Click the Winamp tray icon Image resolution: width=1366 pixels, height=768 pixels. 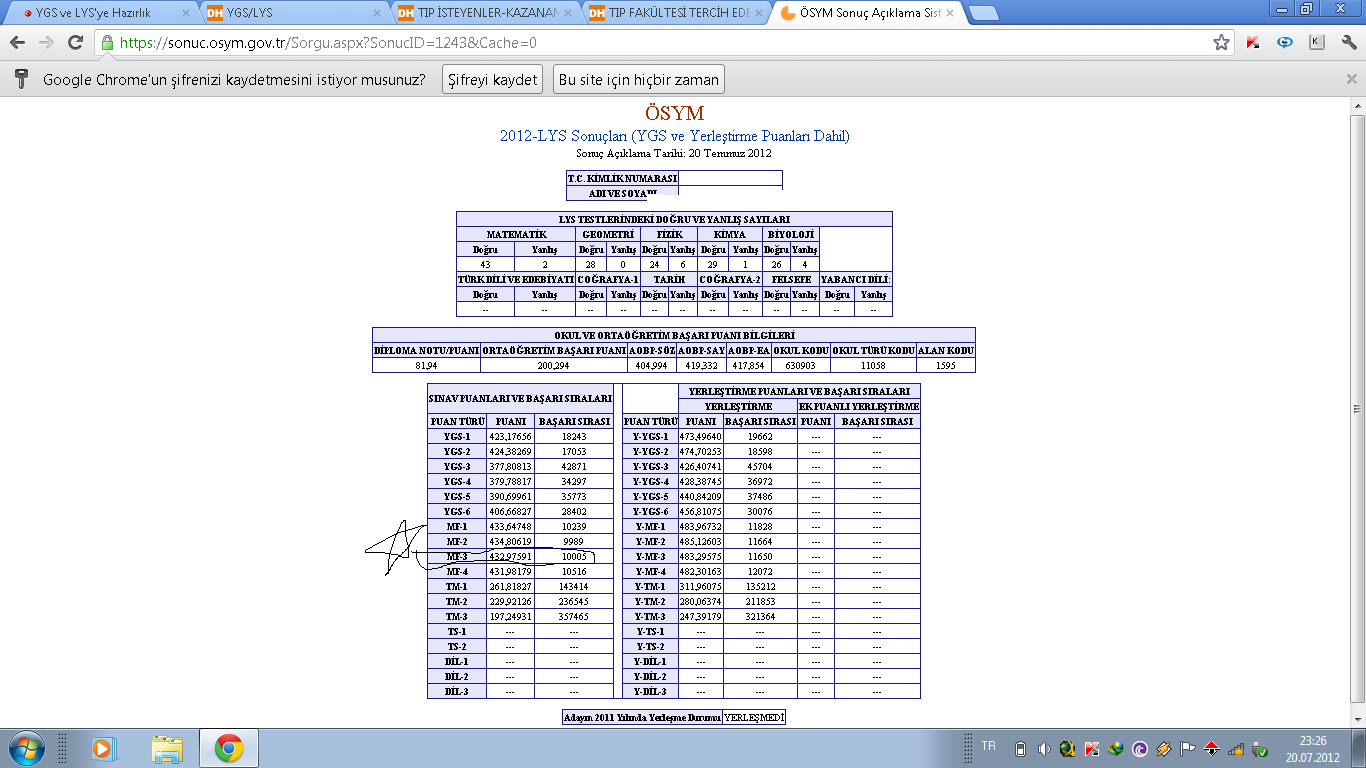tap(1163, 748)
